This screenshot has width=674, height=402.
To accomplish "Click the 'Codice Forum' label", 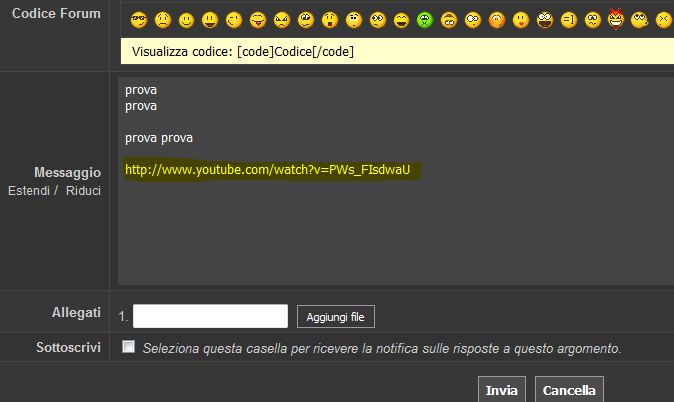I will [x=56, y=13].
